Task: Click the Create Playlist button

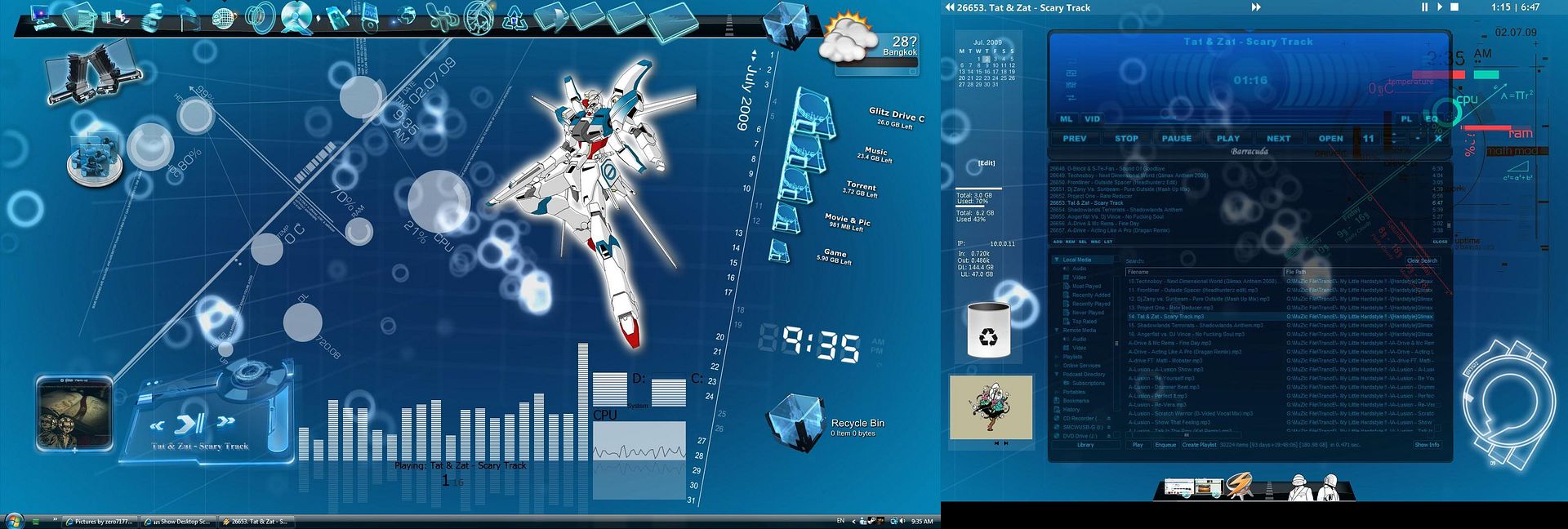Action: 1200,445
